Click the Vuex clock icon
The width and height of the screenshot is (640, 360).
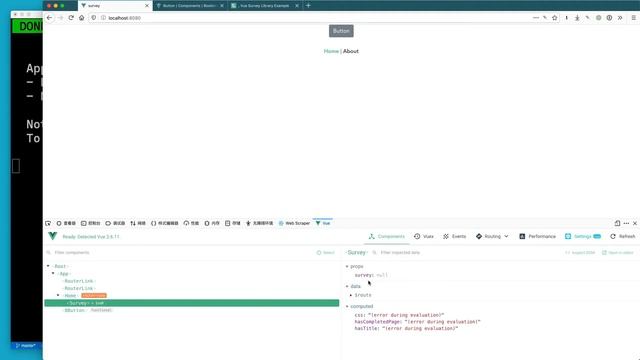(417, 236)
